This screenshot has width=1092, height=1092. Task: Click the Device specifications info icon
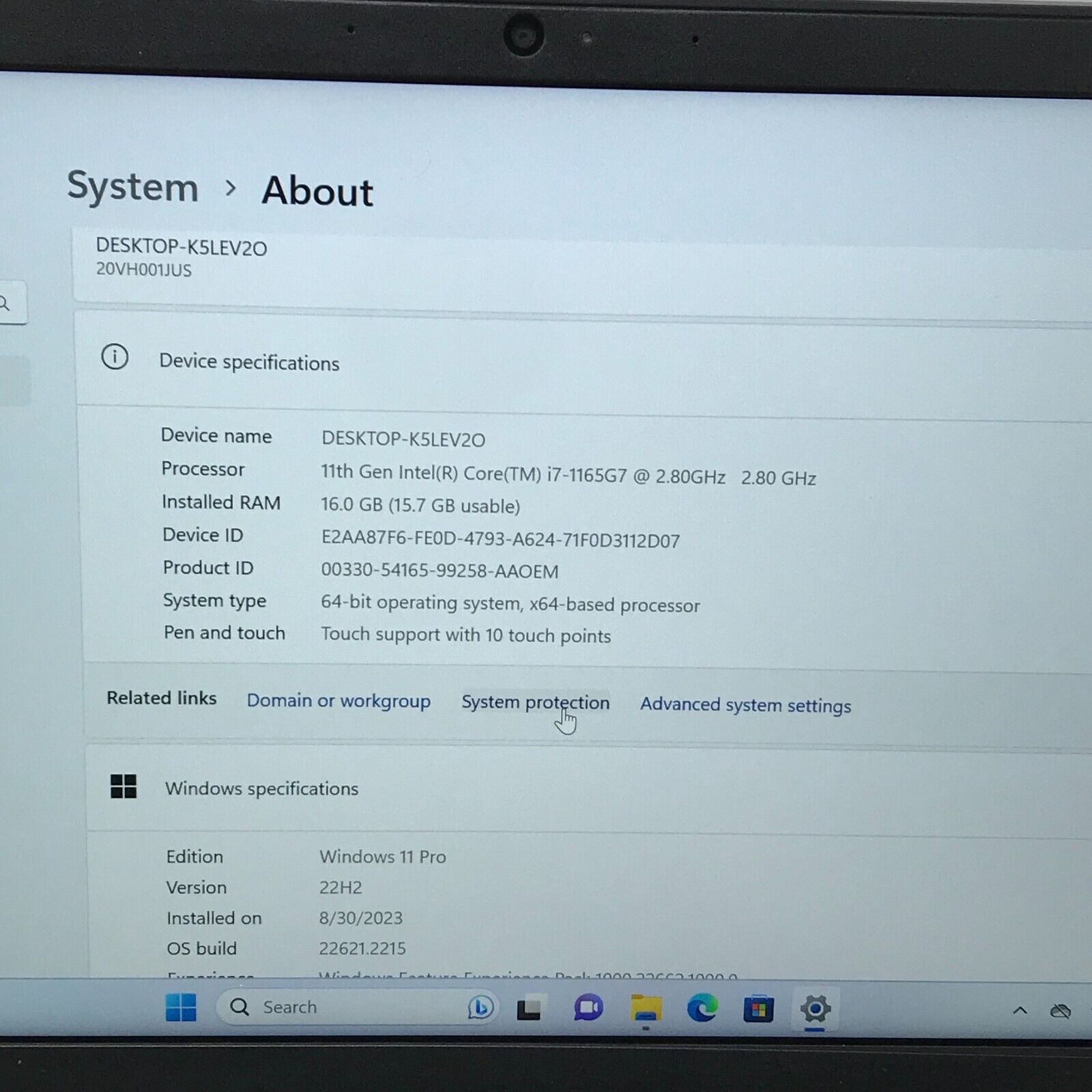115,356
